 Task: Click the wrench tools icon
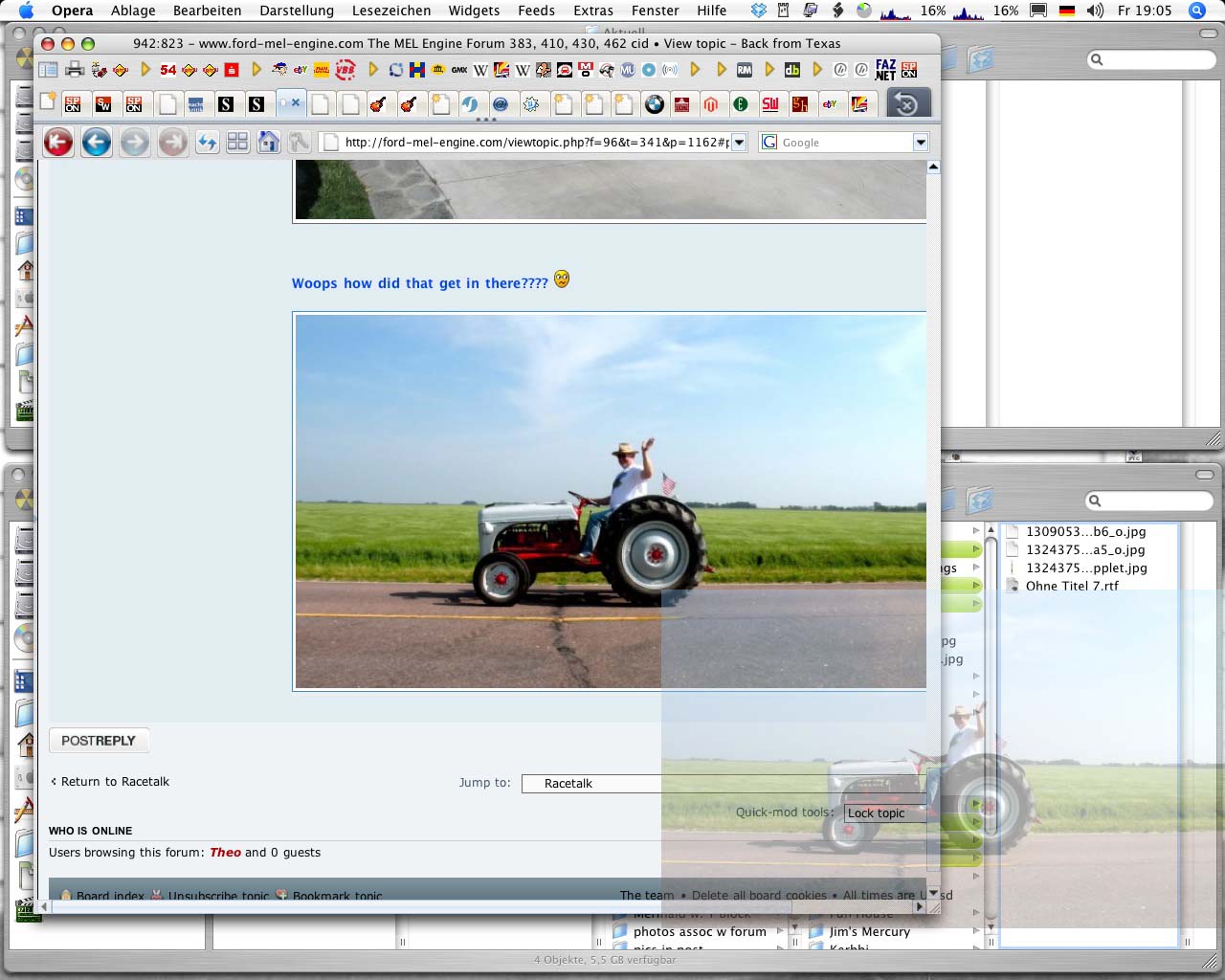(x=299, y=143)
